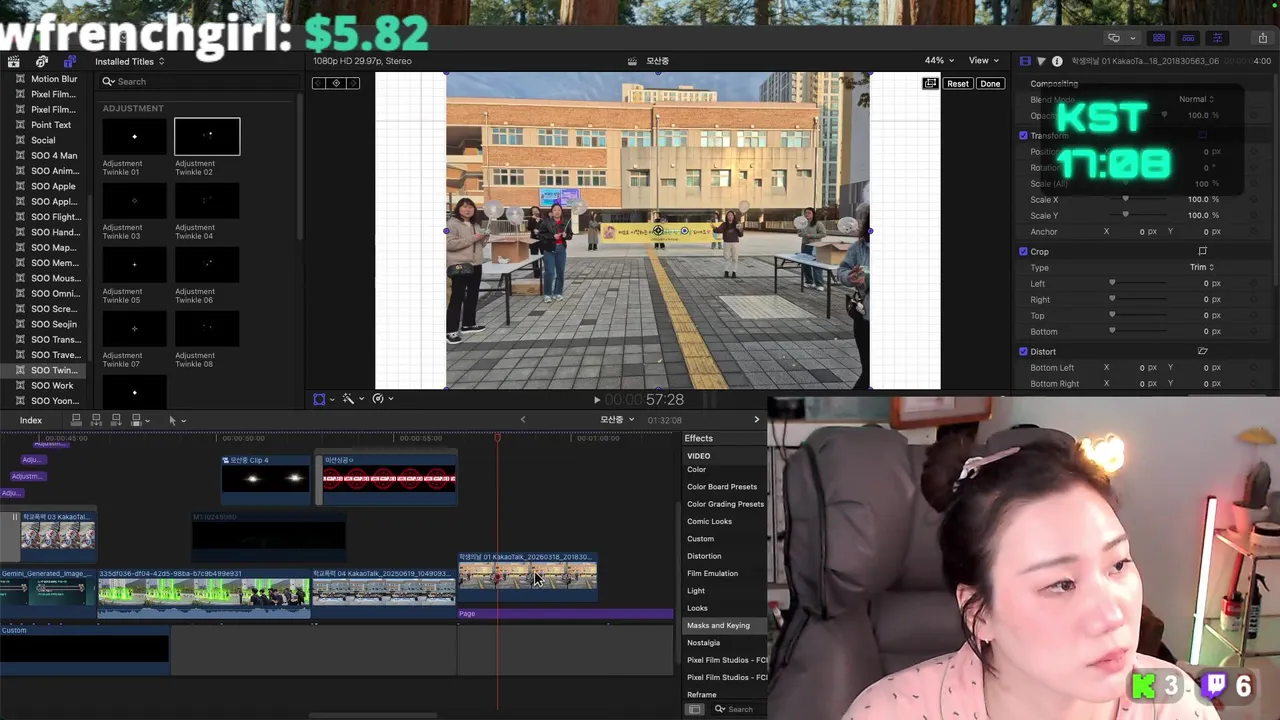Screen dimensions: 1280x720
Task: Toggle the inspector panel sliders button
Action: point(1217,38)
